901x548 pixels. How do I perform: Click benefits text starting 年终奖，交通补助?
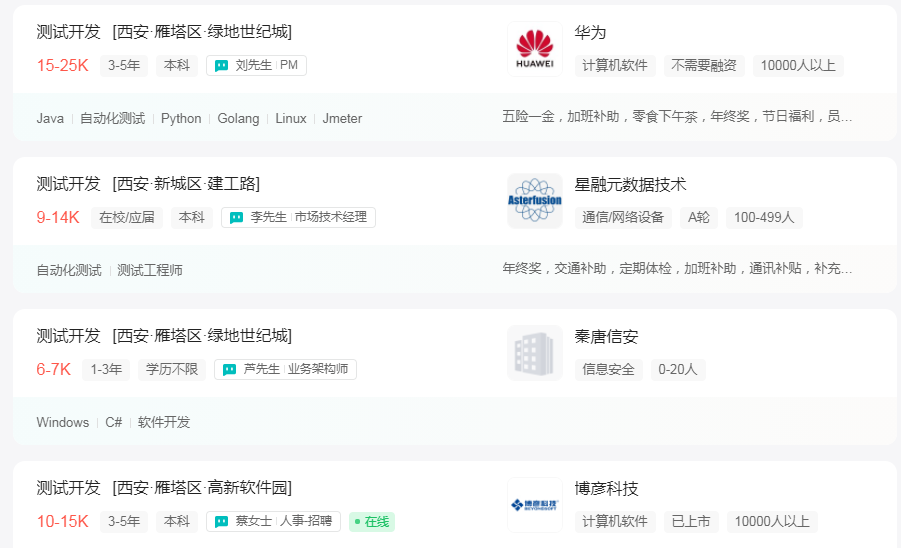click(x=677, y=268)
